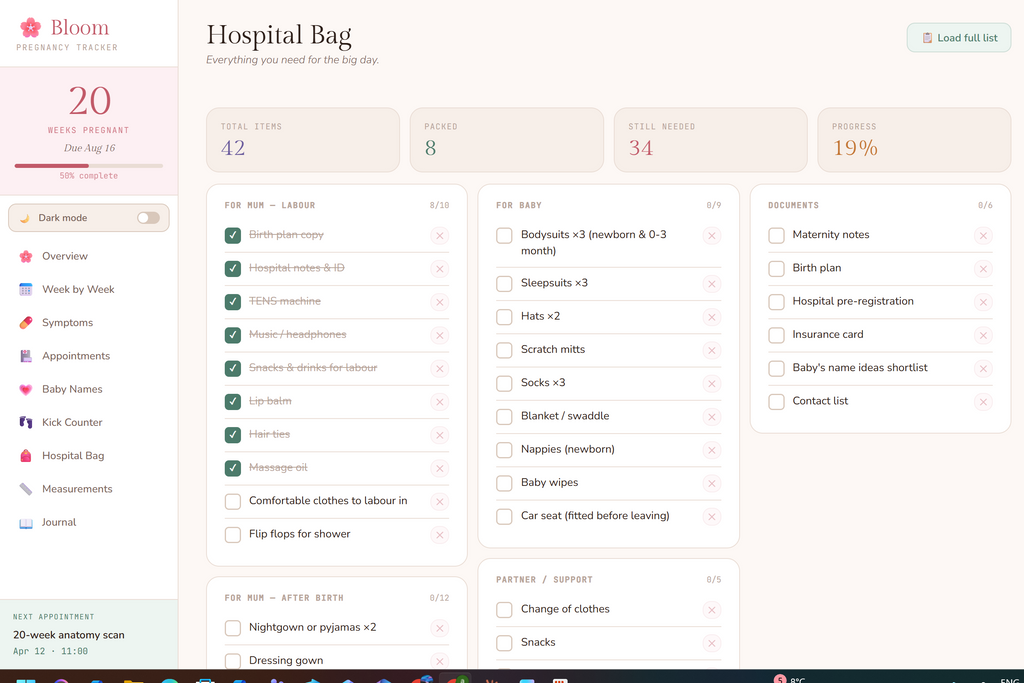Click the Bloom app title

coord(80,27)
